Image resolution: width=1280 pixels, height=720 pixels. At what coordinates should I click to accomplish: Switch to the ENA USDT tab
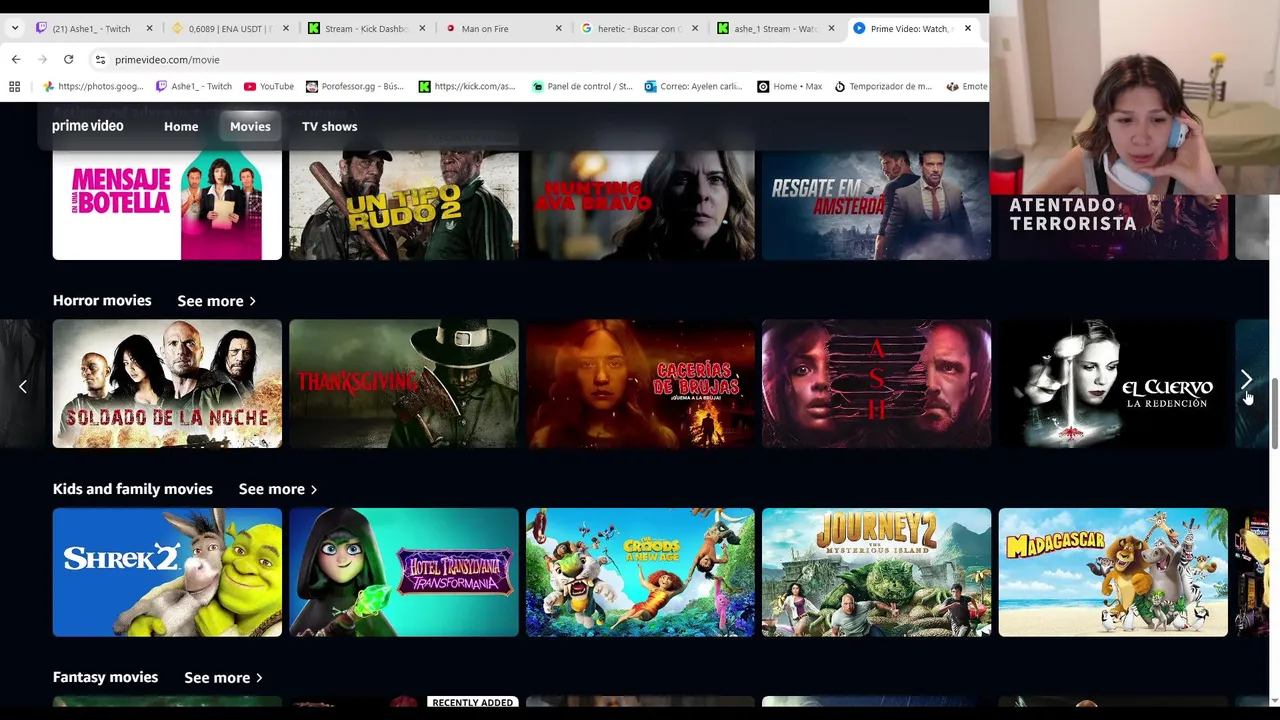pos(229,28)
